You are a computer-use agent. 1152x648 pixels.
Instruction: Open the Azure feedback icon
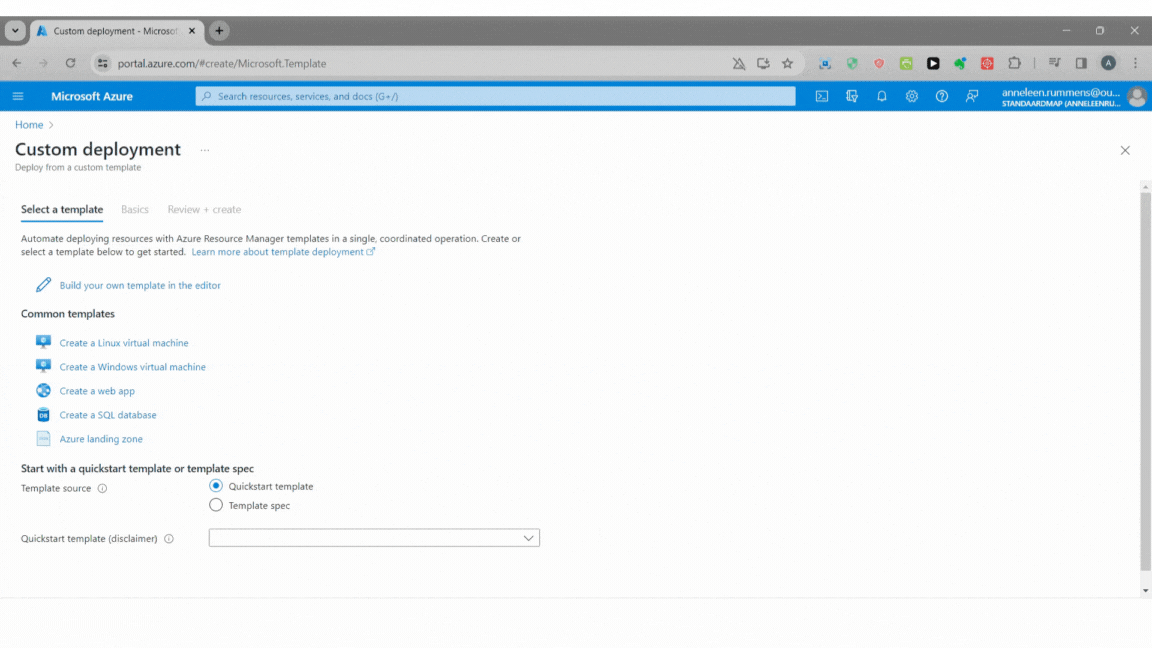[x=971, y=96]
